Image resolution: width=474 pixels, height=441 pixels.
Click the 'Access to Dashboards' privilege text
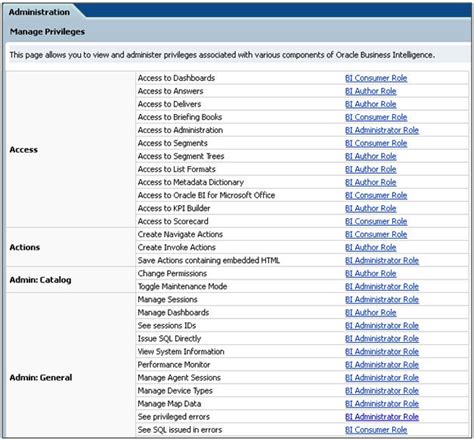coord(176,78)
